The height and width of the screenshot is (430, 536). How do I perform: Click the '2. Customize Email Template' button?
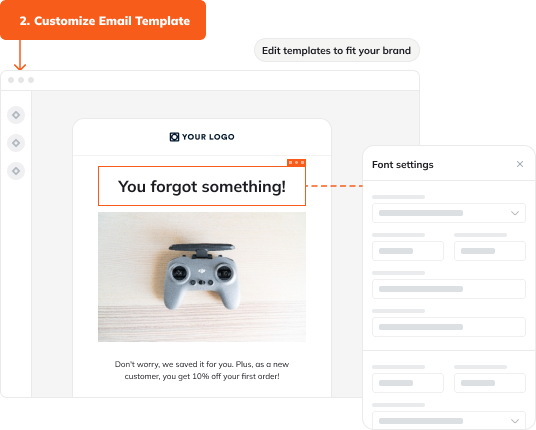tap(103, 20)
